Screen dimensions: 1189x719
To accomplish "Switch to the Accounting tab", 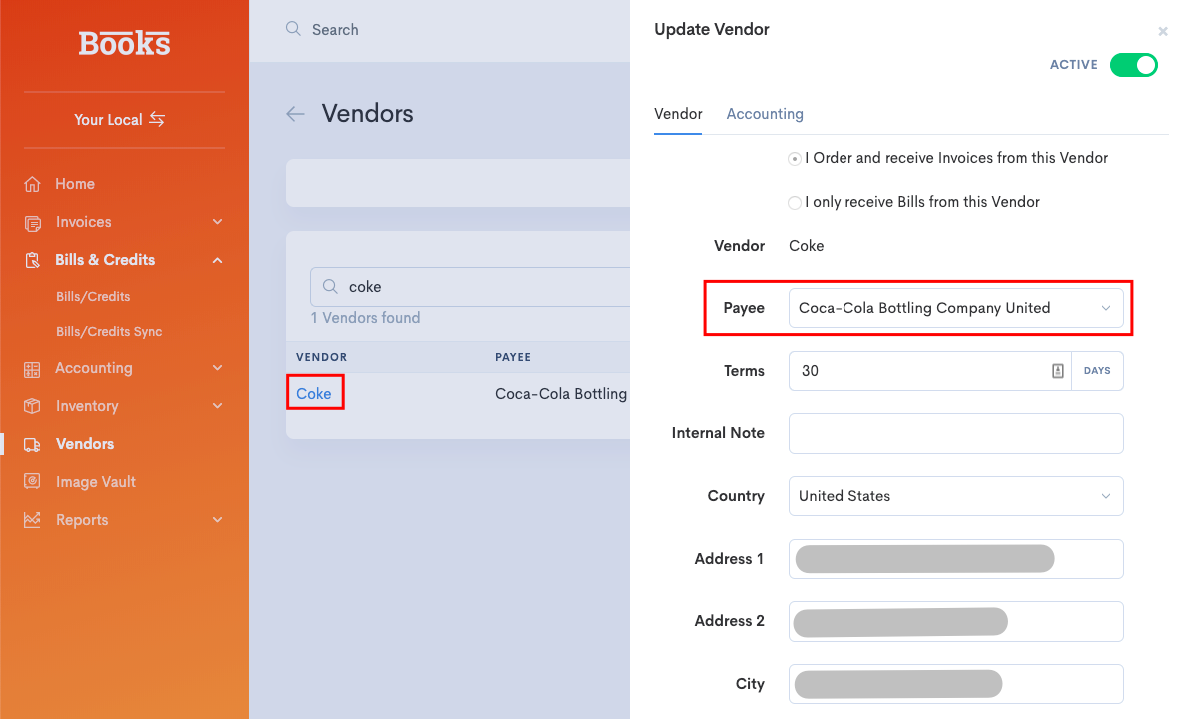I will 765,114.
